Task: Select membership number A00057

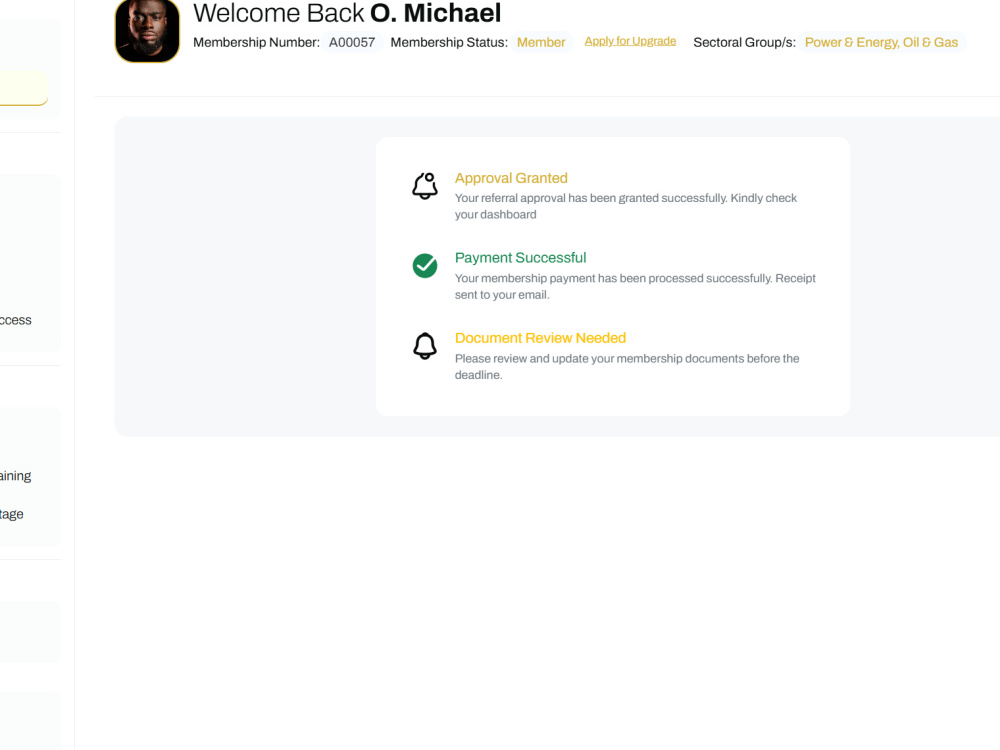Action: (x=352, y=42)
